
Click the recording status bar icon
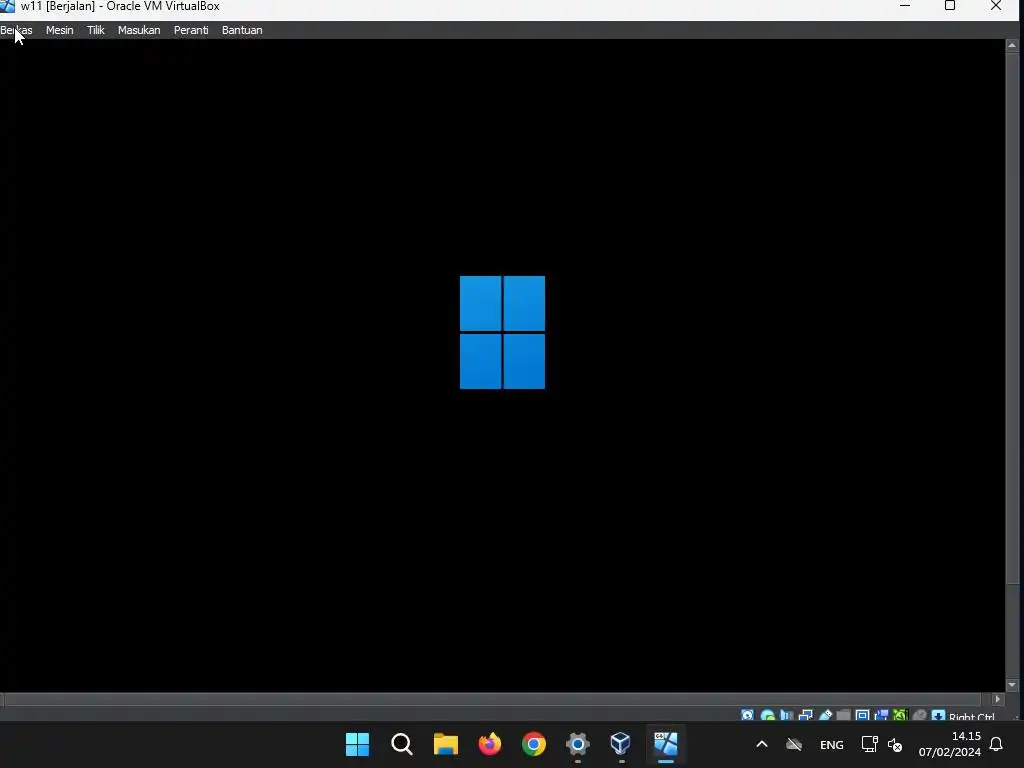pyautogui.click(x=882, y=715)
